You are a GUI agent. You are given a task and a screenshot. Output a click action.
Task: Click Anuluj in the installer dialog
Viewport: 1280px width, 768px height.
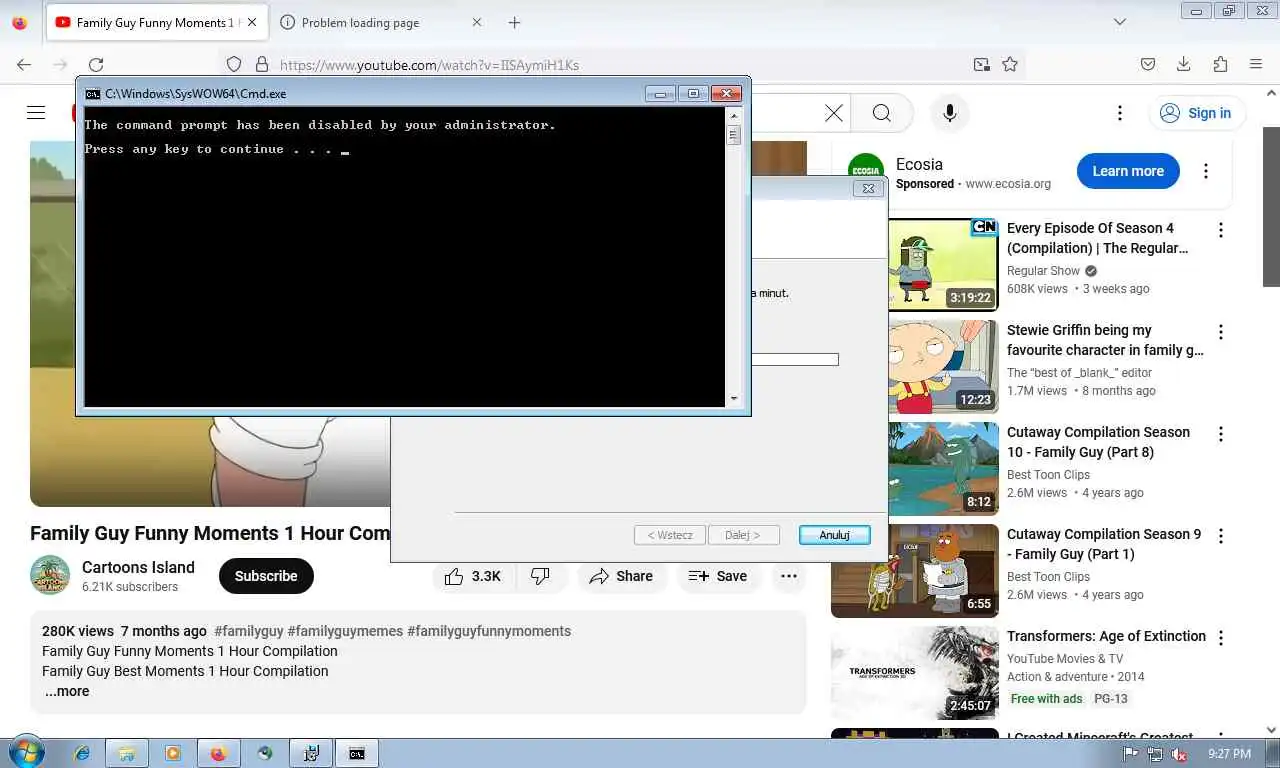(834, 535)
